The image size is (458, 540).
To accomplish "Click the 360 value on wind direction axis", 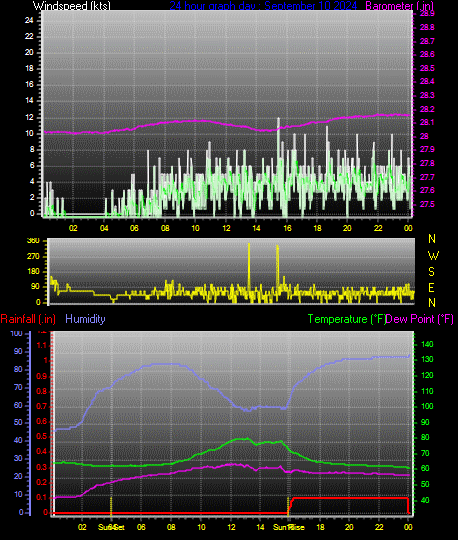I will 33,241.
